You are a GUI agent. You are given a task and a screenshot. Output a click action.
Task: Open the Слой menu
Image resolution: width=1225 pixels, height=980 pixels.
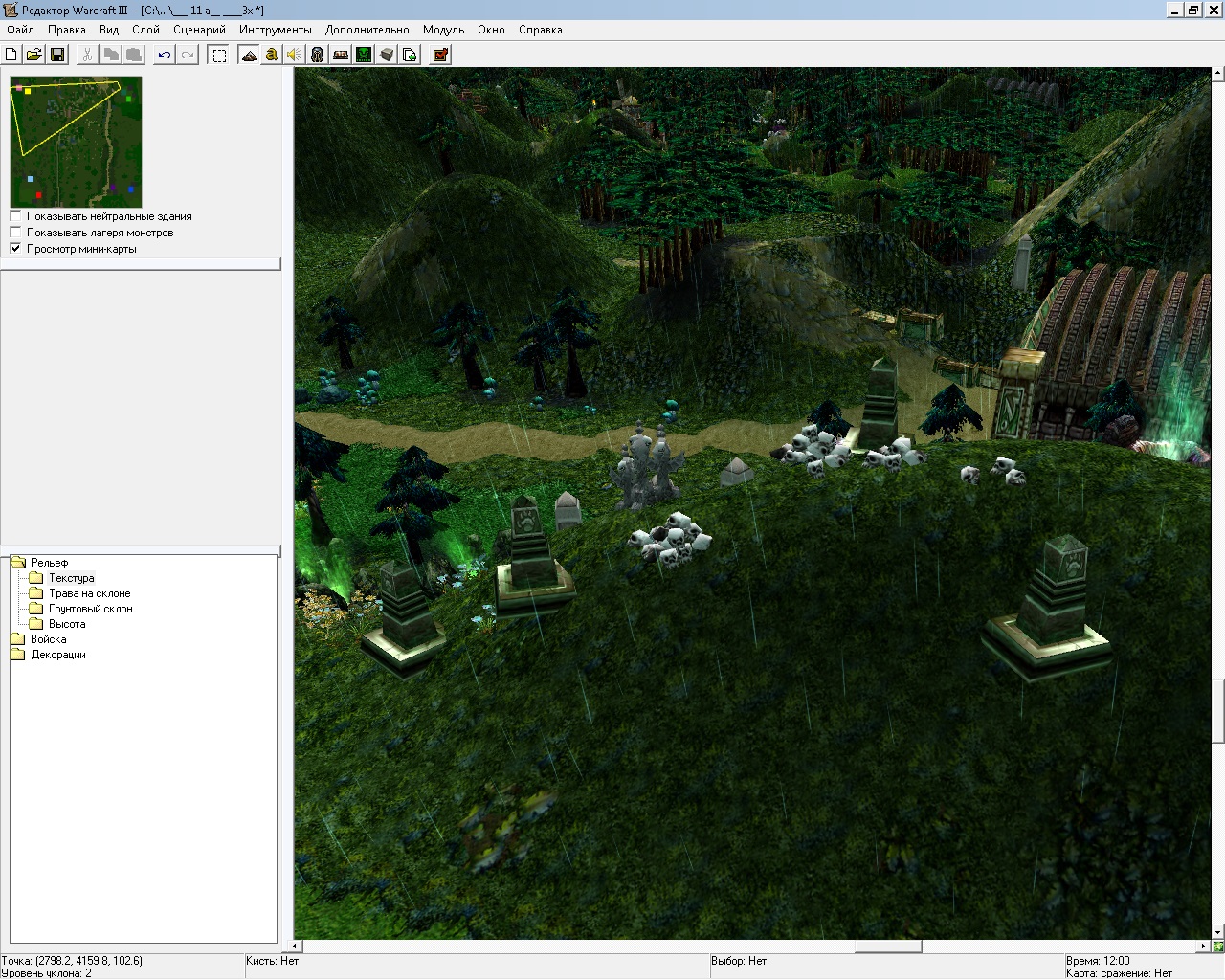pyautogui.click(x=145, y=30)
